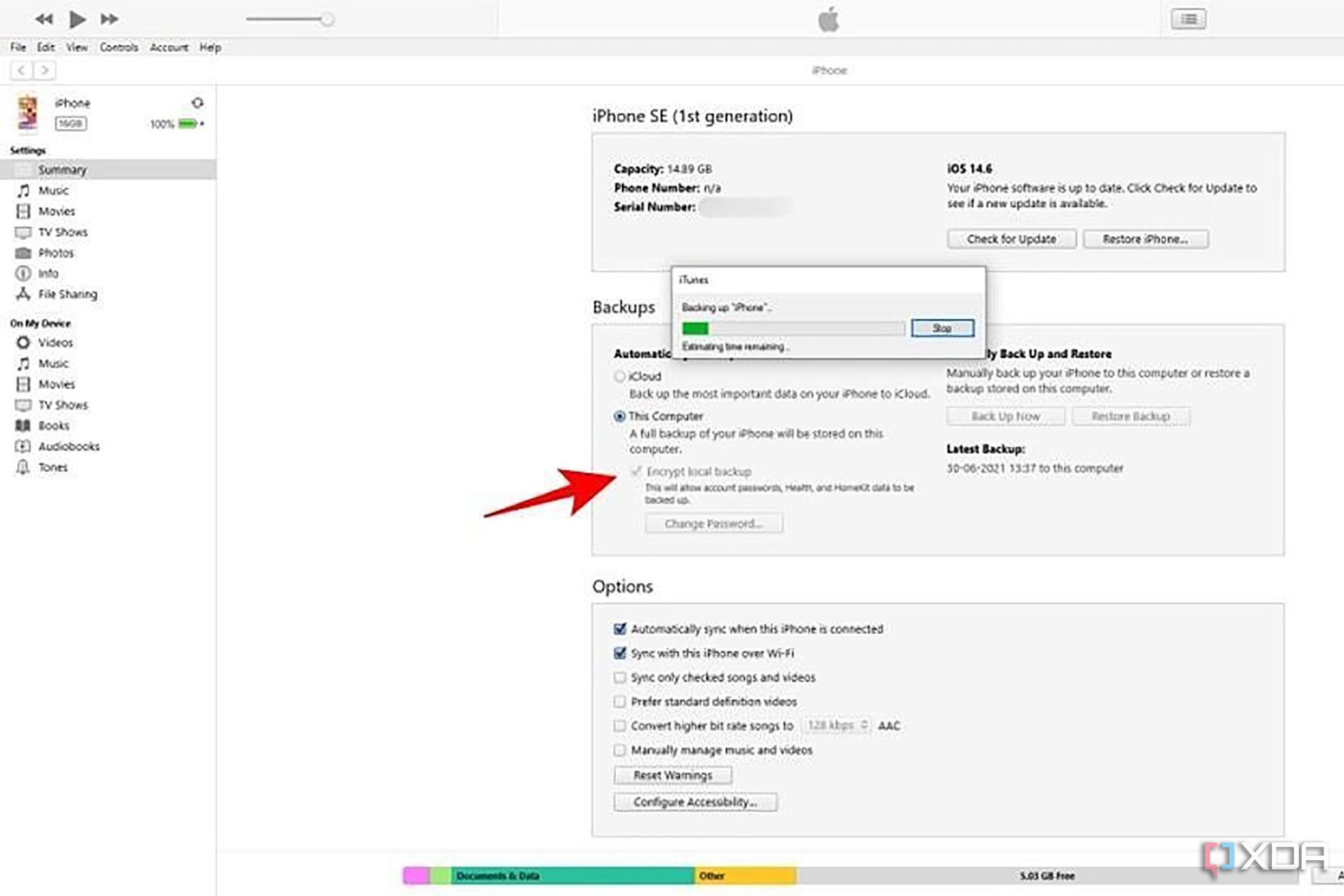This screenshot has height=896, width=1344.
Task: Click the Movies icon under Settings
Action: 23,211
